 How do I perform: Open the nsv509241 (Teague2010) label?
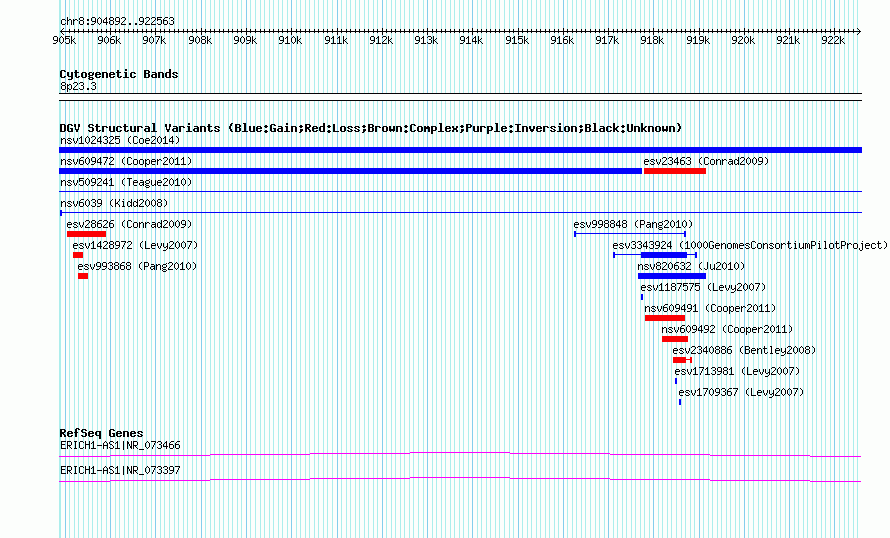(126, 182)
